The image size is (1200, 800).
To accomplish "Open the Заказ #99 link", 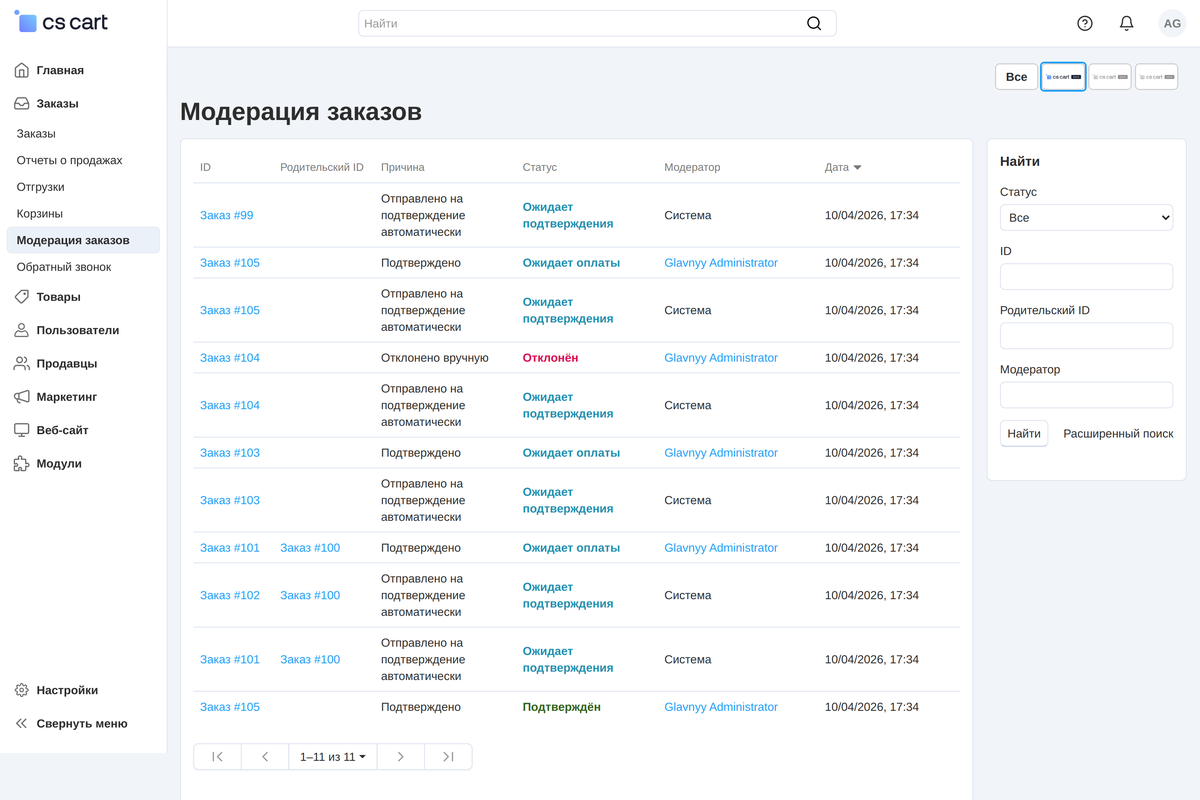I will pos(227,215).
